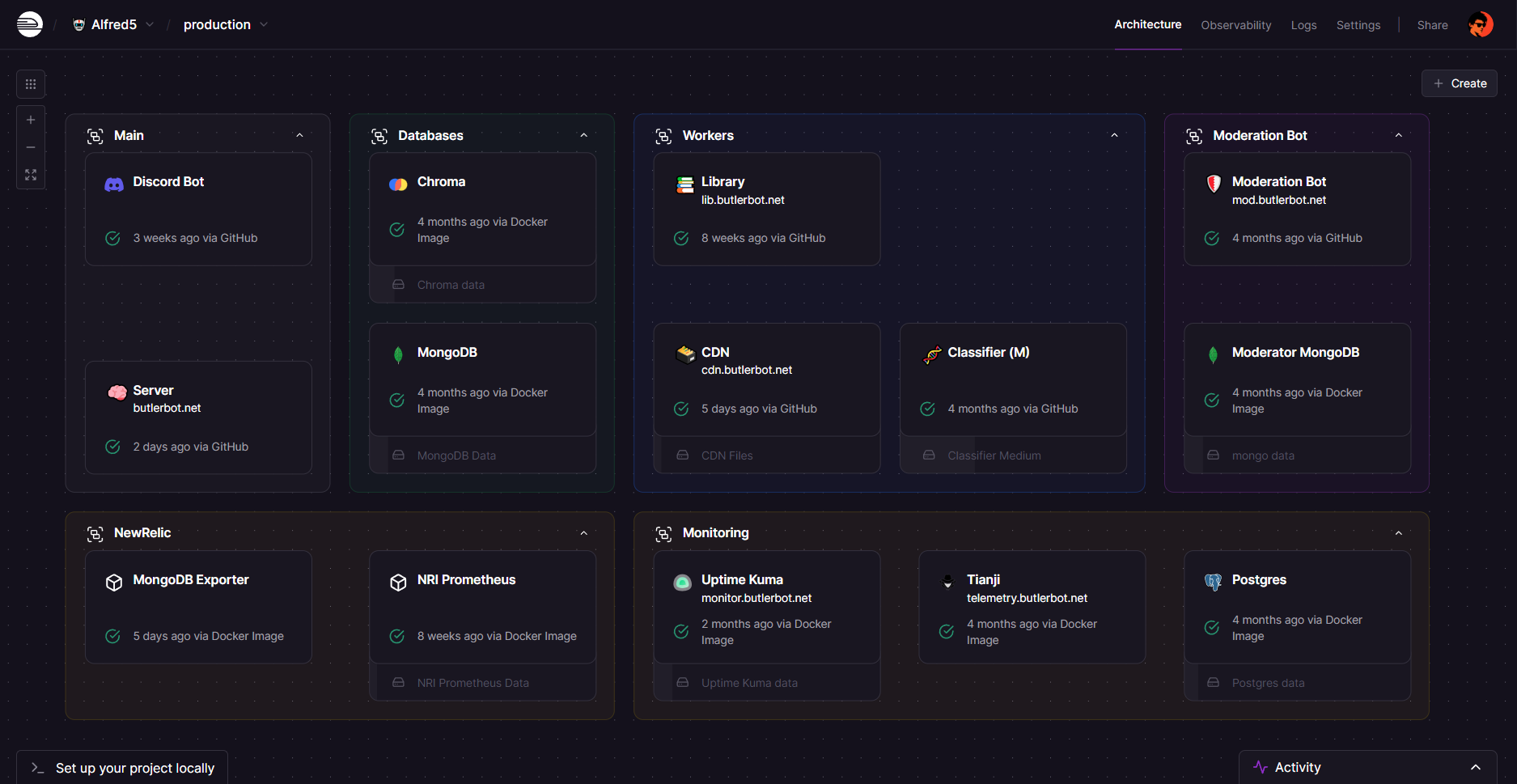Click the NewRelic group icon
This screenshot has width=1517, height=784.
point(95,533)
